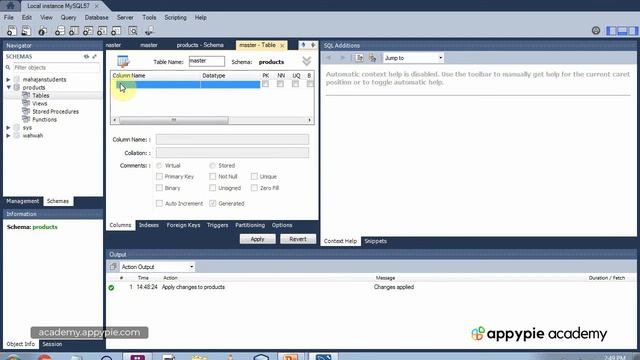Toggle the left sidebar panel visibility icon

(x=611, y=31)
